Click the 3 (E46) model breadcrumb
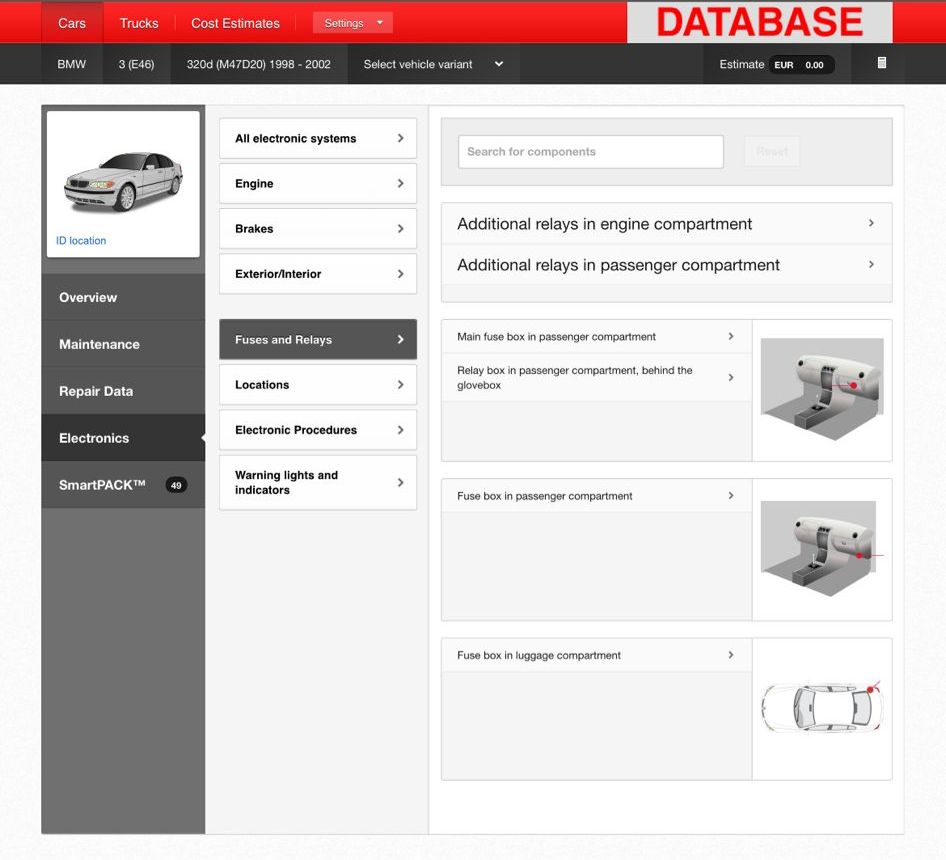Screen dimensions: 946x860 pos(136,64)
